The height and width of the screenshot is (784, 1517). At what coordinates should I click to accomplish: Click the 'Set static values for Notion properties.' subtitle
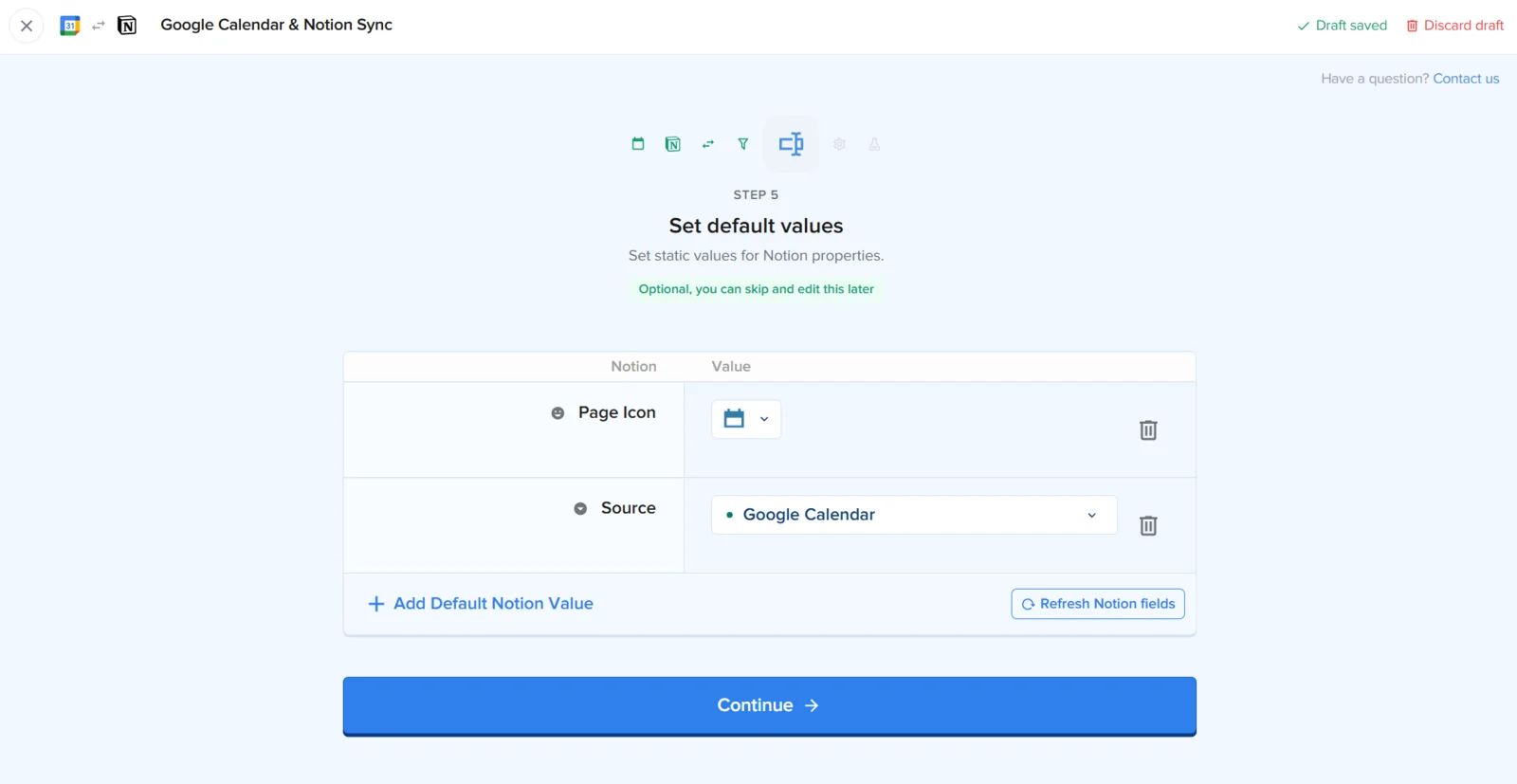click(756, 256)
